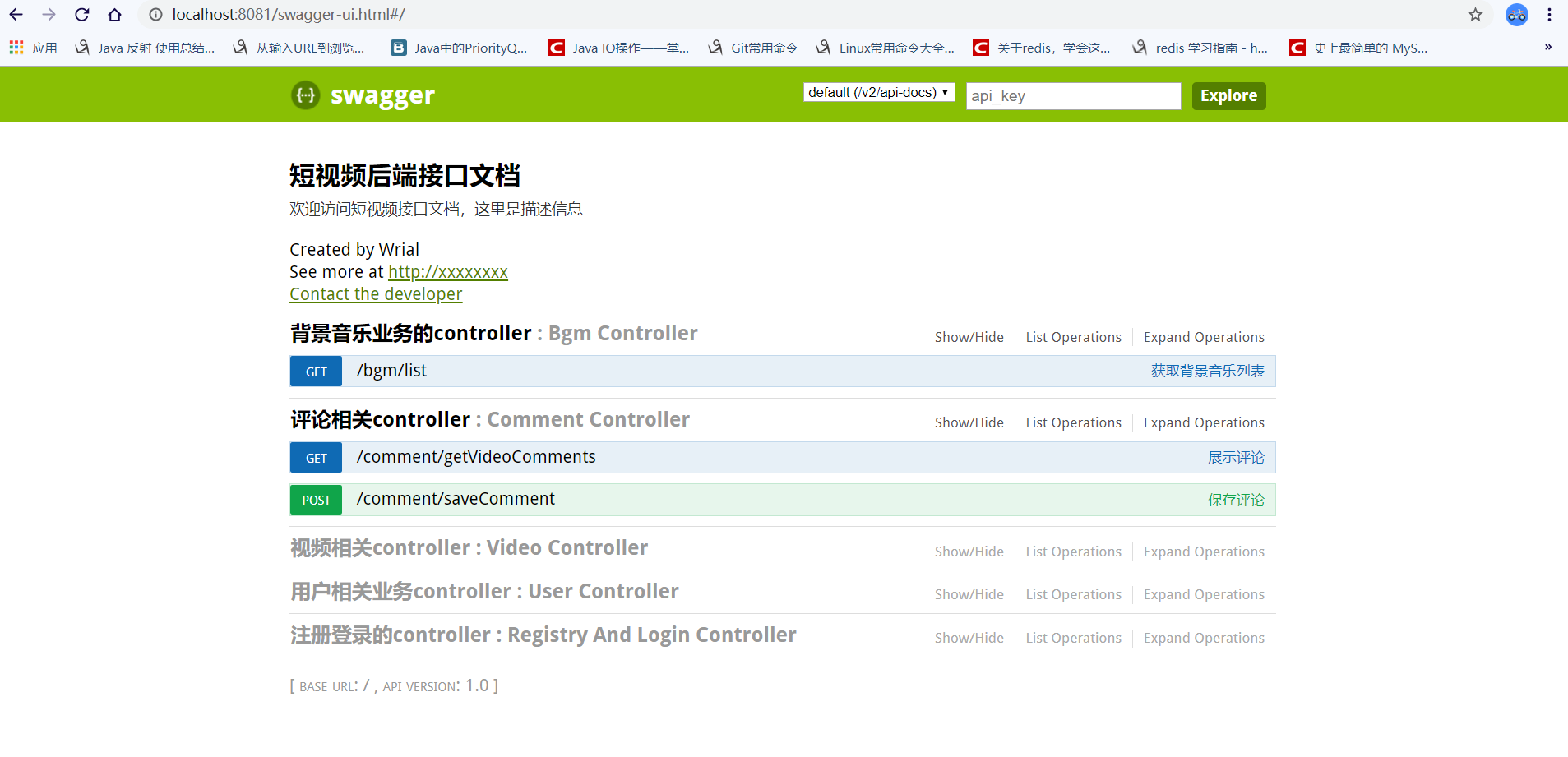This screenshot has height=757, width=1568.
Task: Click POST badge for /comment/saveComment
Action: [x=317, y=500]
